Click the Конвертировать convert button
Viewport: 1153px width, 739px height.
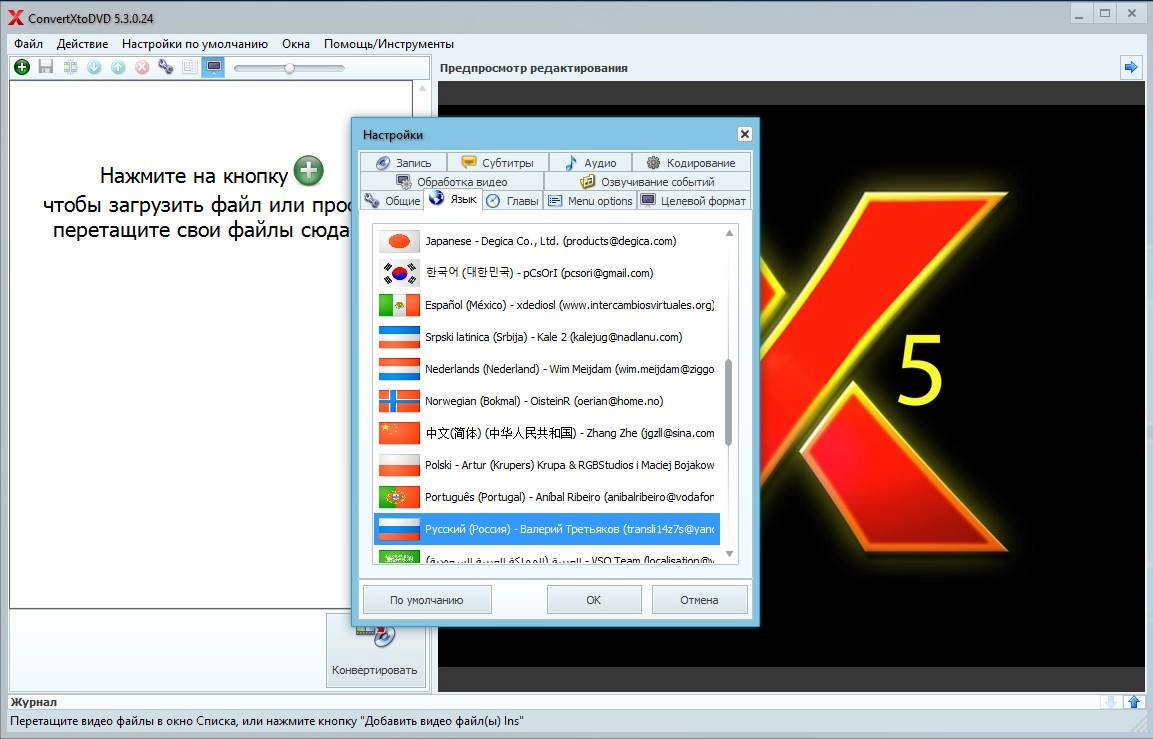pos(375,651)
